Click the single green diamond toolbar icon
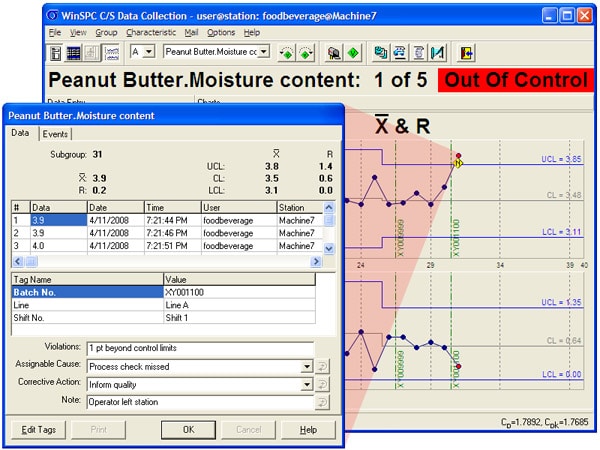The height and width of the screenshot is (450, 600). (x=352, y=51)
